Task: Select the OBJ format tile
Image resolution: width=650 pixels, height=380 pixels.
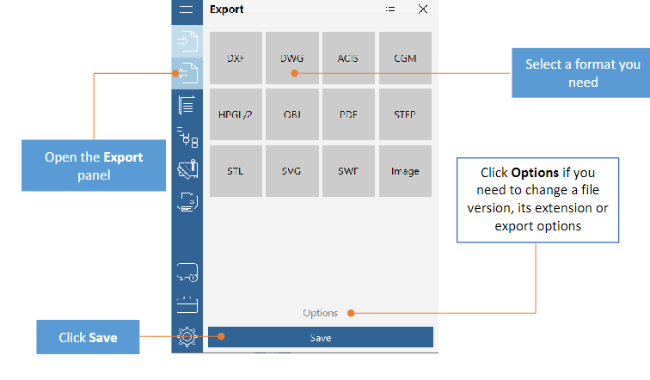Action: [x=292, y=114]
